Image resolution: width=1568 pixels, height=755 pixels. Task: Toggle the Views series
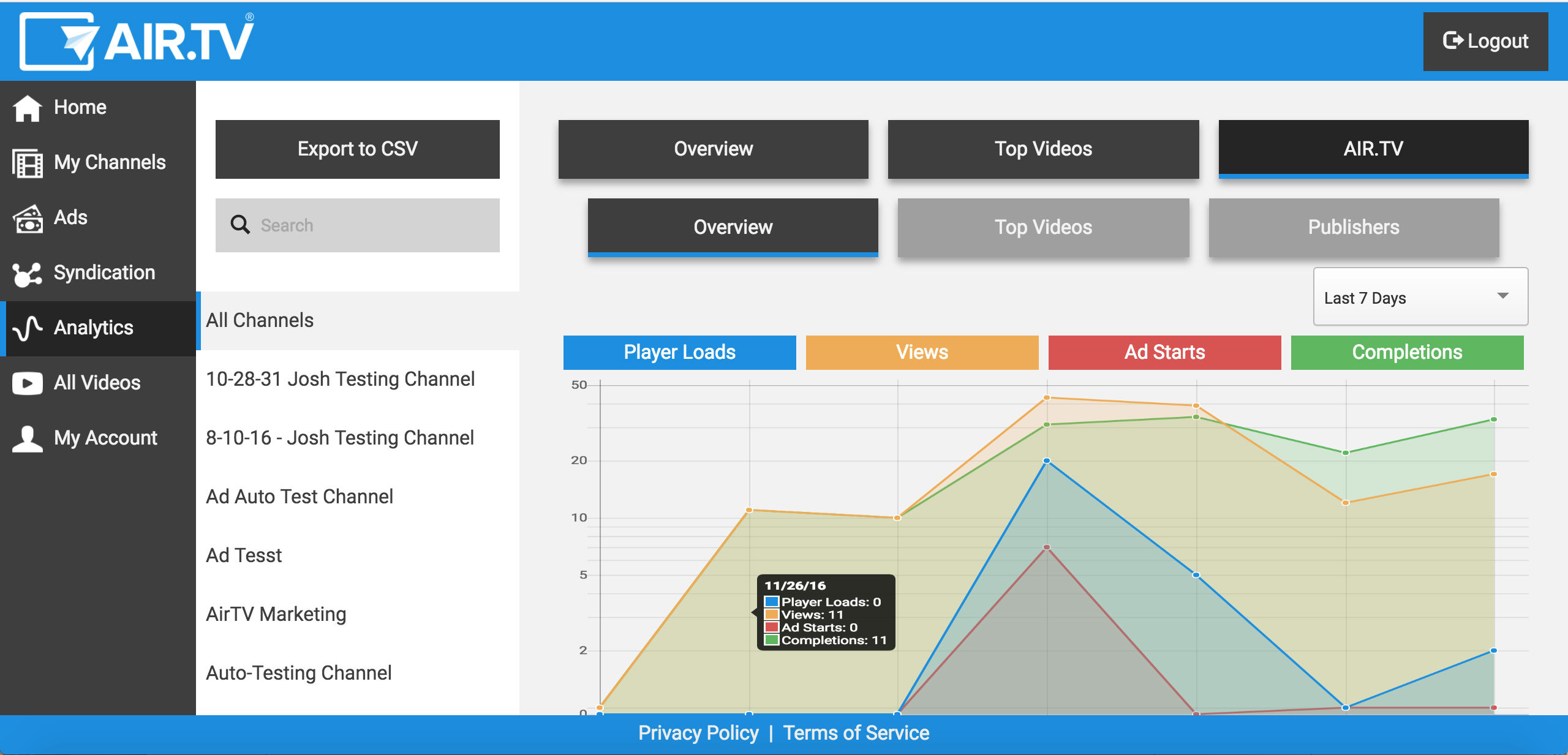(922, 352)
